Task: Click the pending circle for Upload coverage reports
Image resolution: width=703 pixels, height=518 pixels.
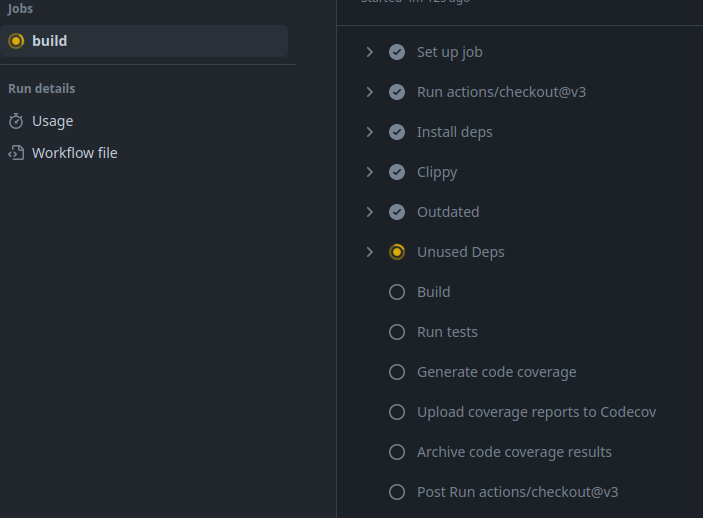Action: [x=397, y=412]
